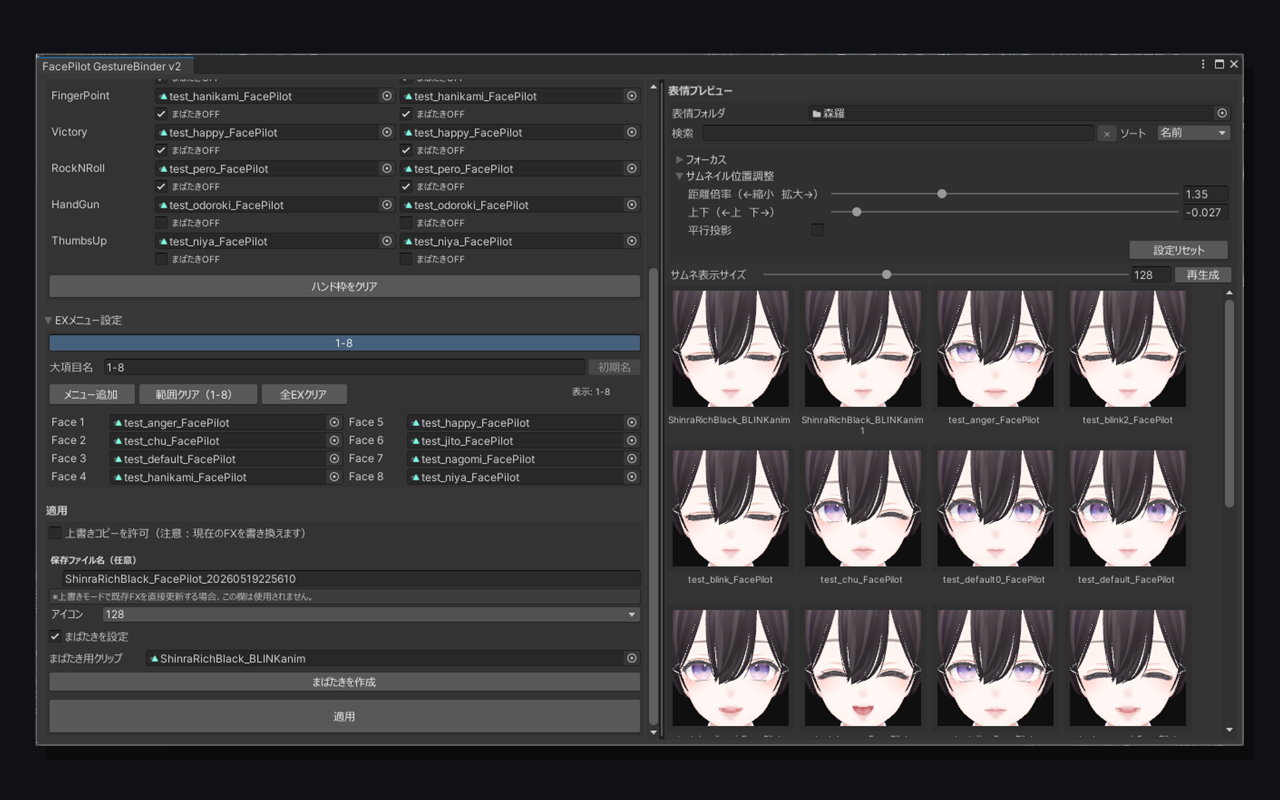The height and width of the screenshot is (800, 1280).
Task: Click the 再生成 button
Action: click(x=1203, y=275)
